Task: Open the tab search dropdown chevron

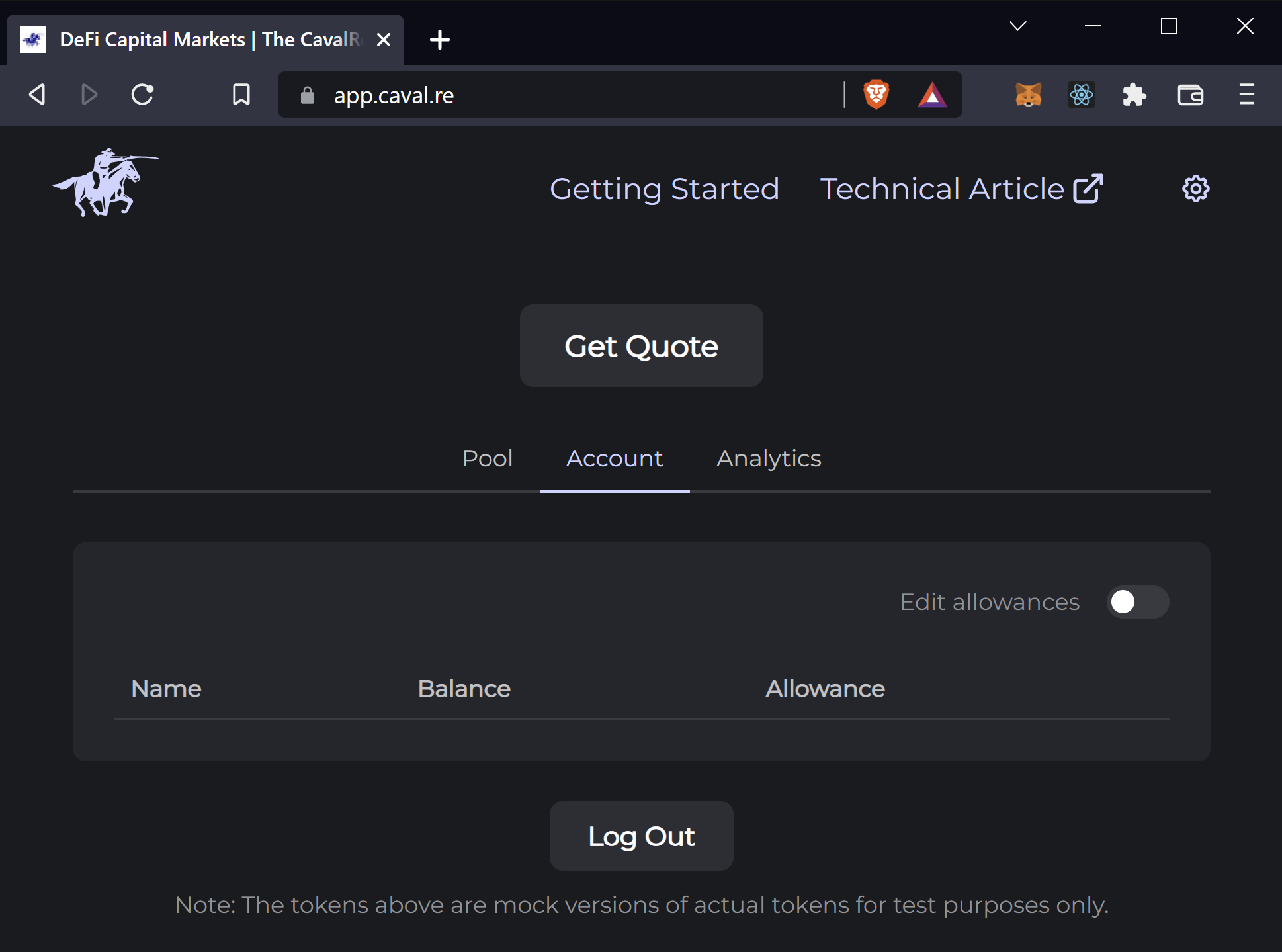Action: (x=1017, y=26)
